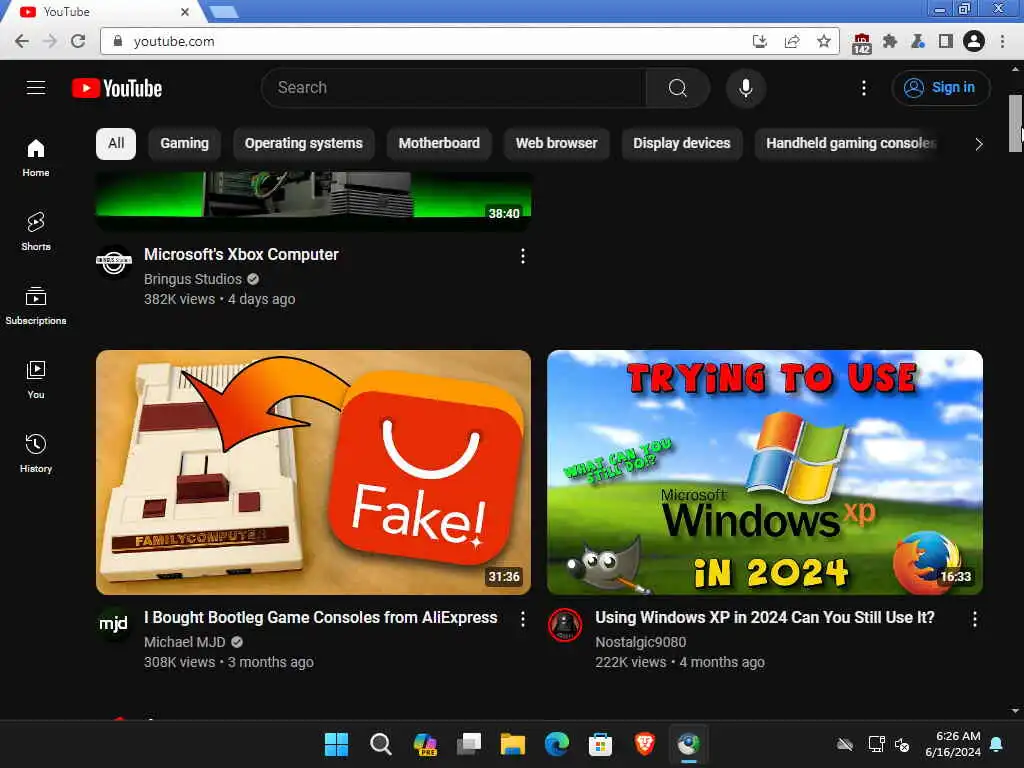
Task: Open Microsoft's Xbox Computer video title
Action: pyautogui.click(x=242, y=255)
